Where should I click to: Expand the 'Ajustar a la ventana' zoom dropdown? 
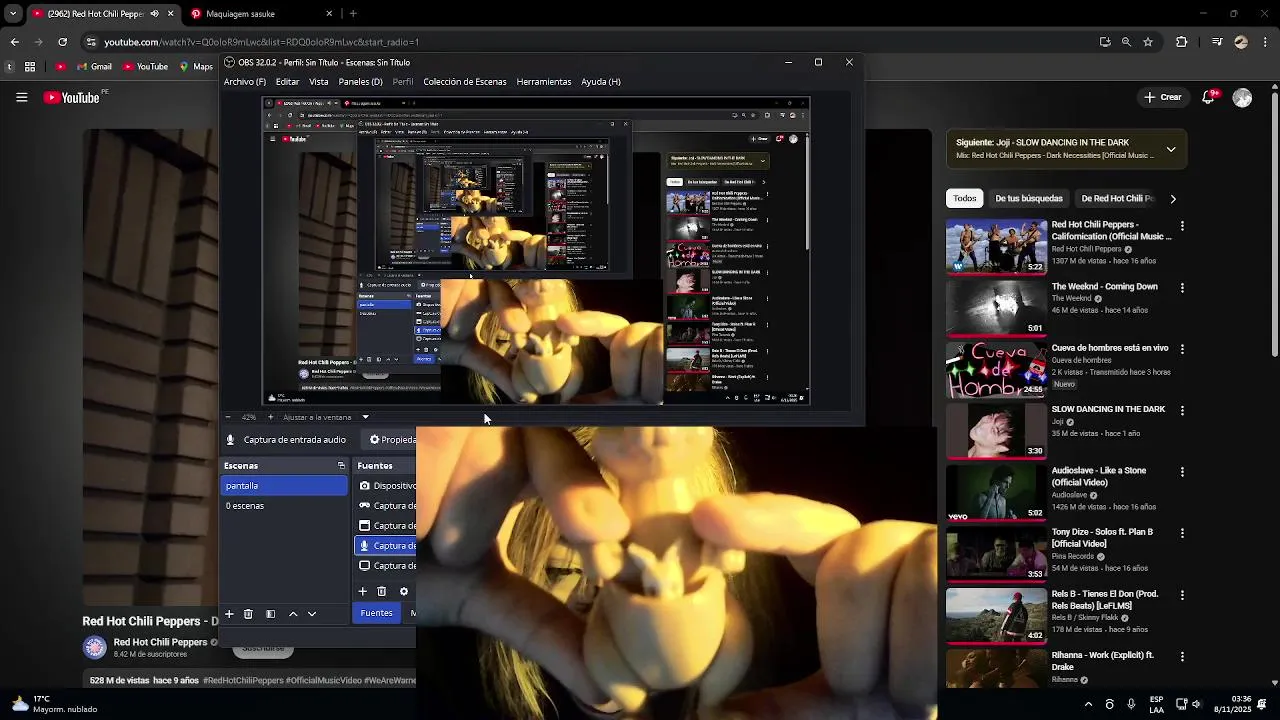(365, 417)
